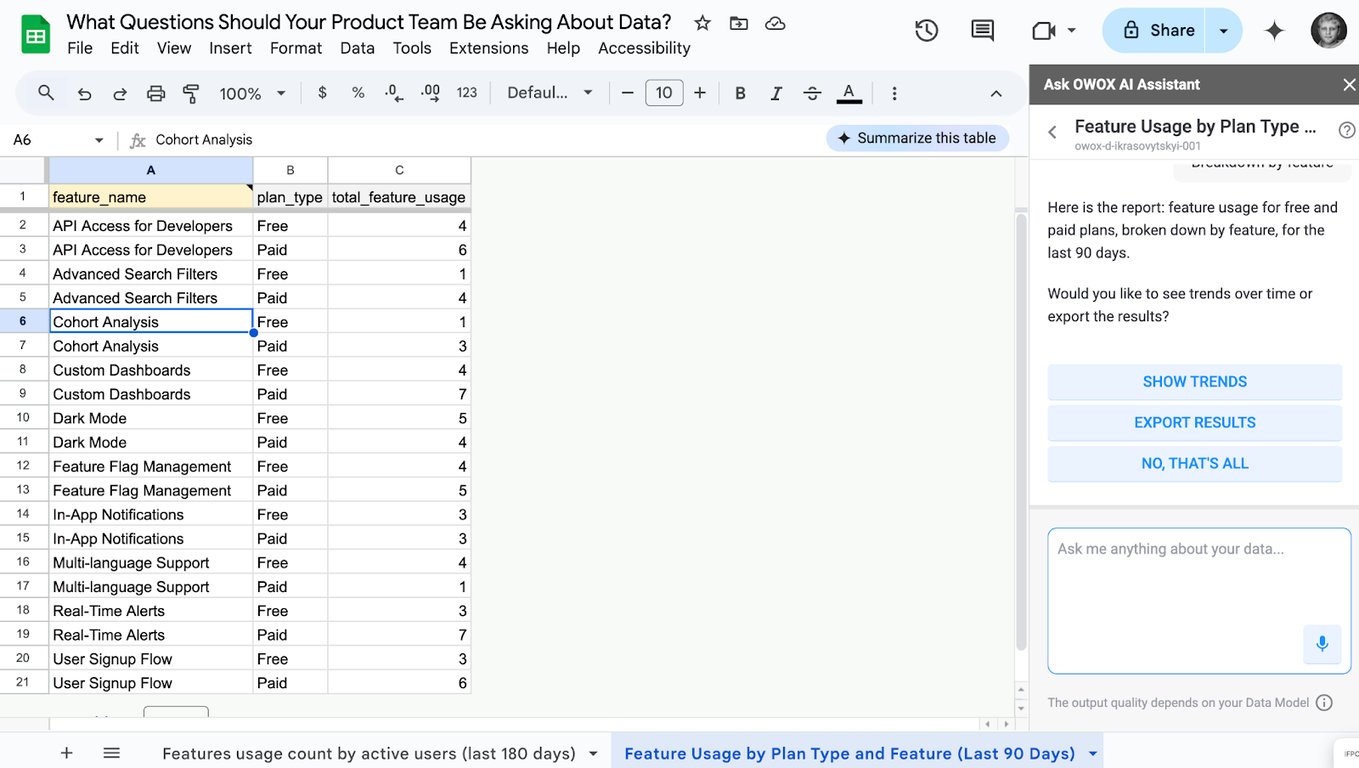The width and height of the screenshot is (1359, 768).
Task: Show Data Model info icon
Action: coord(1324,703)
